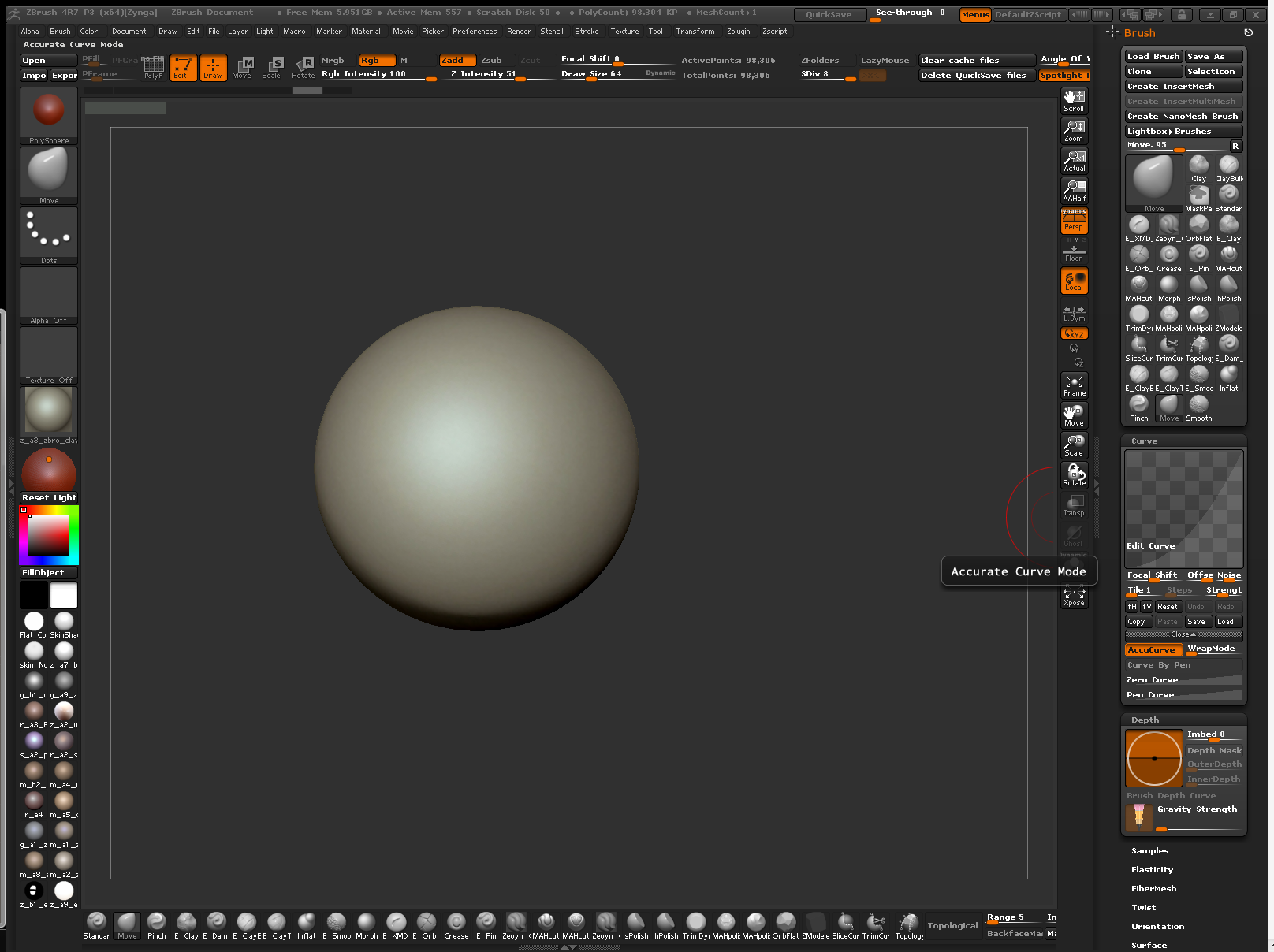Click the Move transform icon in top toolbar
Screen dimensions: 1274x952
tap(242, 68)
